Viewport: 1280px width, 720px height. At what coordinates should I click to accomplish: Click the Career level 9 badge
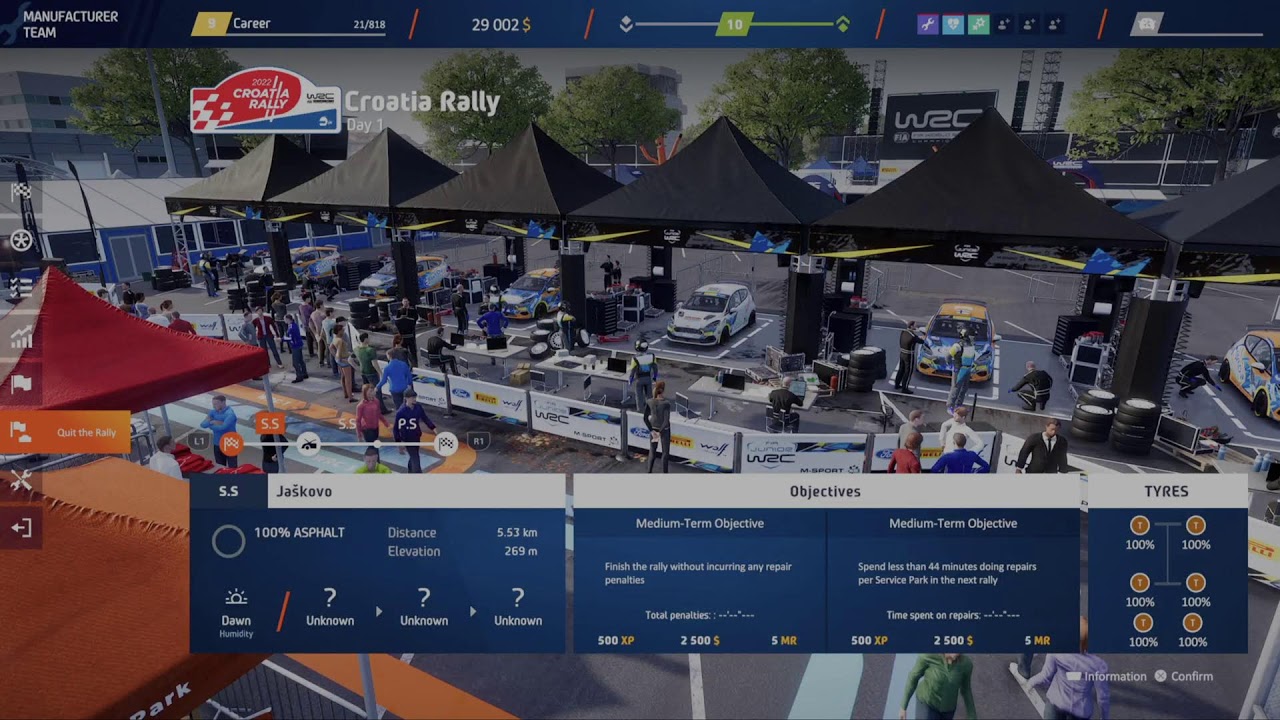(x=212, y=23)
